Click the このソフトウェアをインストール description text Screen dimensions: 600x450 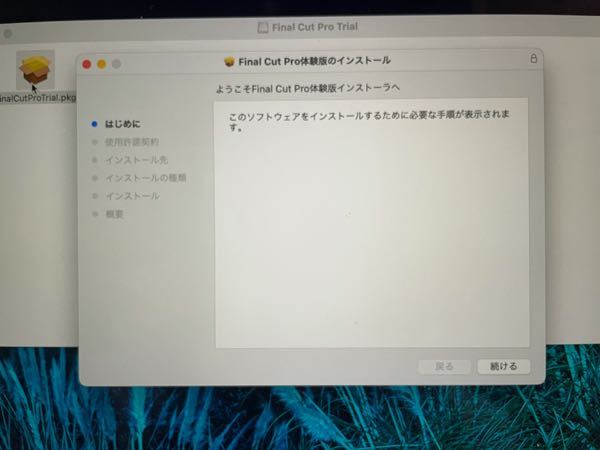point(369,121)
